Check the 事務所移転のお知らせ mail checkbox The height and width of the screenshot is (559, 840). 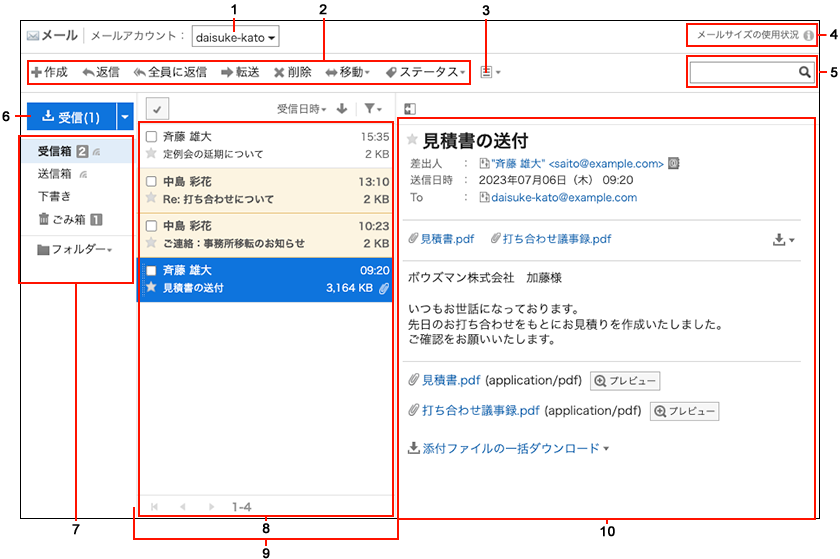point(152,226)
